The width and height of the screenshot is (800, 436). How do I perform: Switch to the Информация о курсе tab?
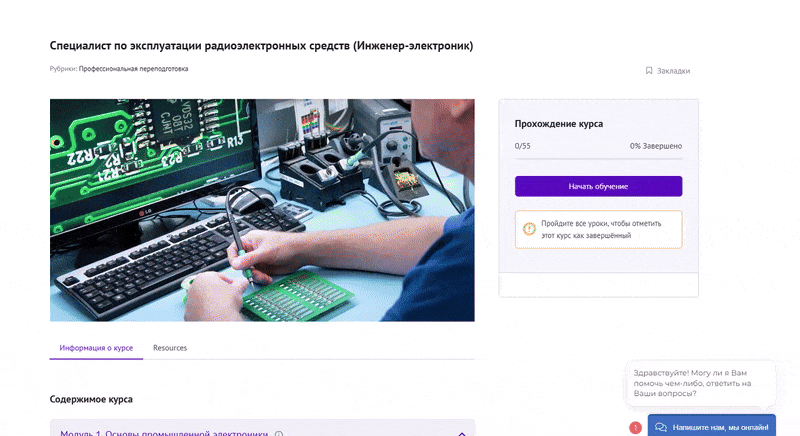96,348
